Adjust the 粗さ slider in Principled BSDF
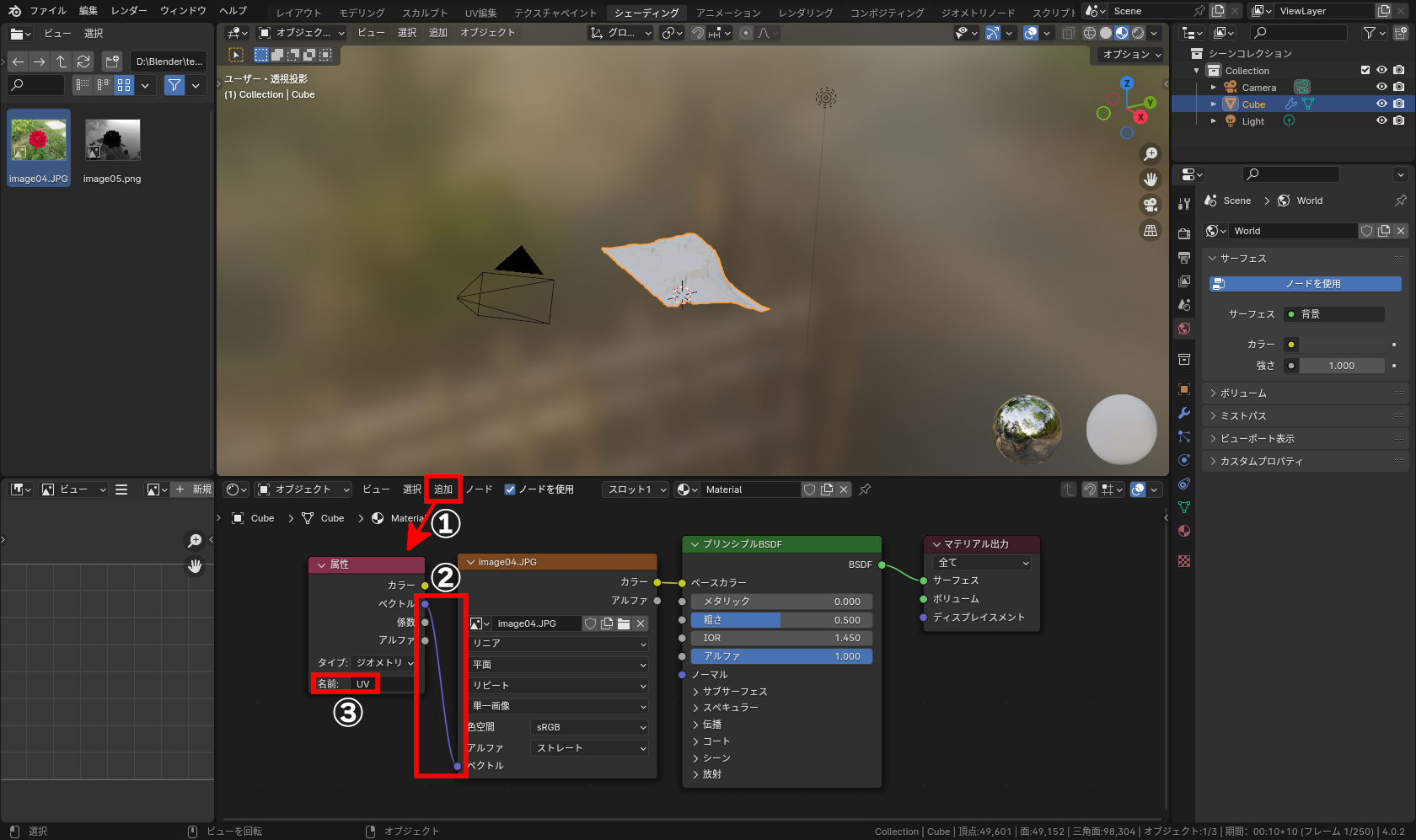Viewport: 1416px width, 840px height. point(781,620)
